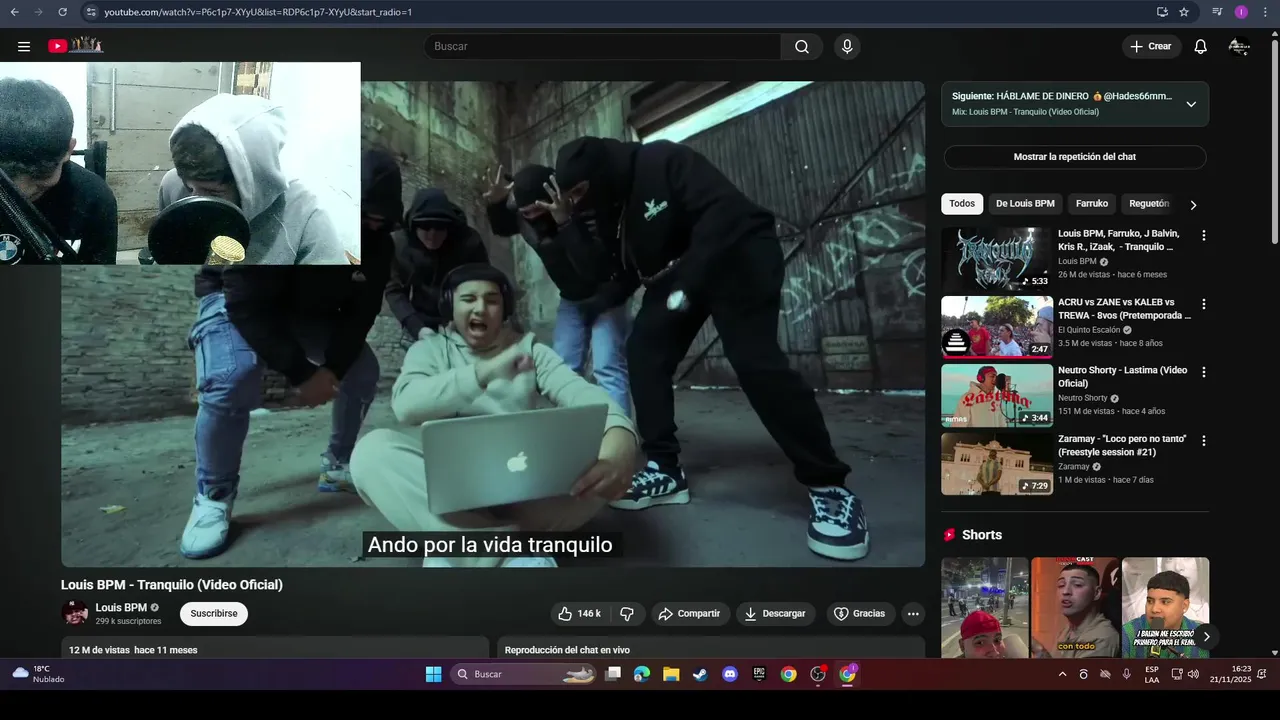Switch the ESP LAA input language
The image size is (1280, 720).
(x=1152, y=674)
